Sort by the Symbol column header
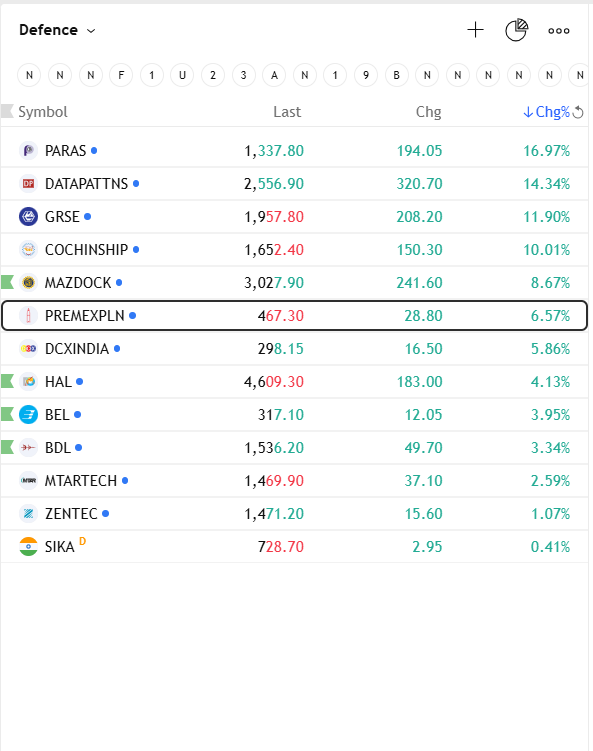This screenshot has height=751, width=593. point(43,112)
